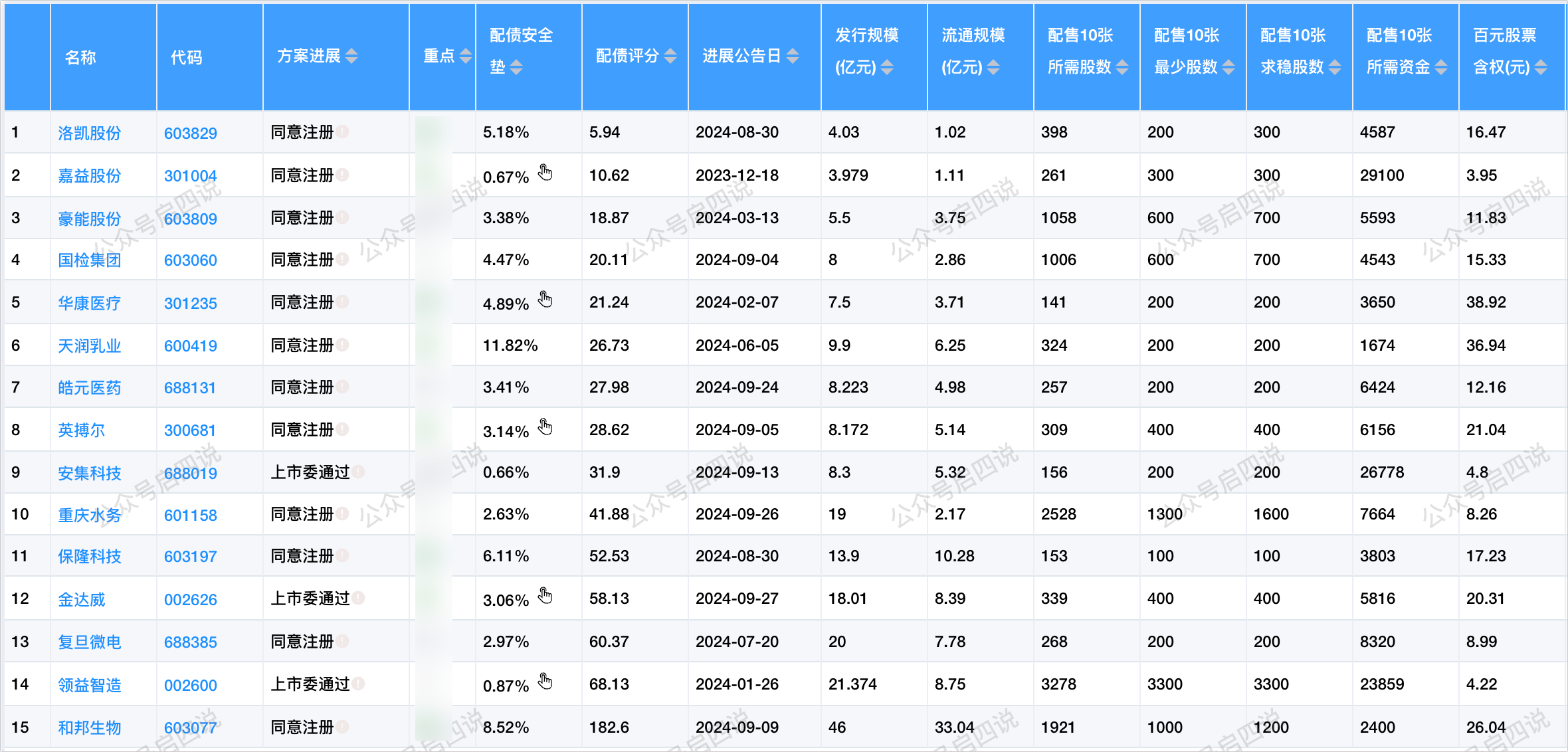Open 洛凯股份 stock name link

click(x=89, y=133)
